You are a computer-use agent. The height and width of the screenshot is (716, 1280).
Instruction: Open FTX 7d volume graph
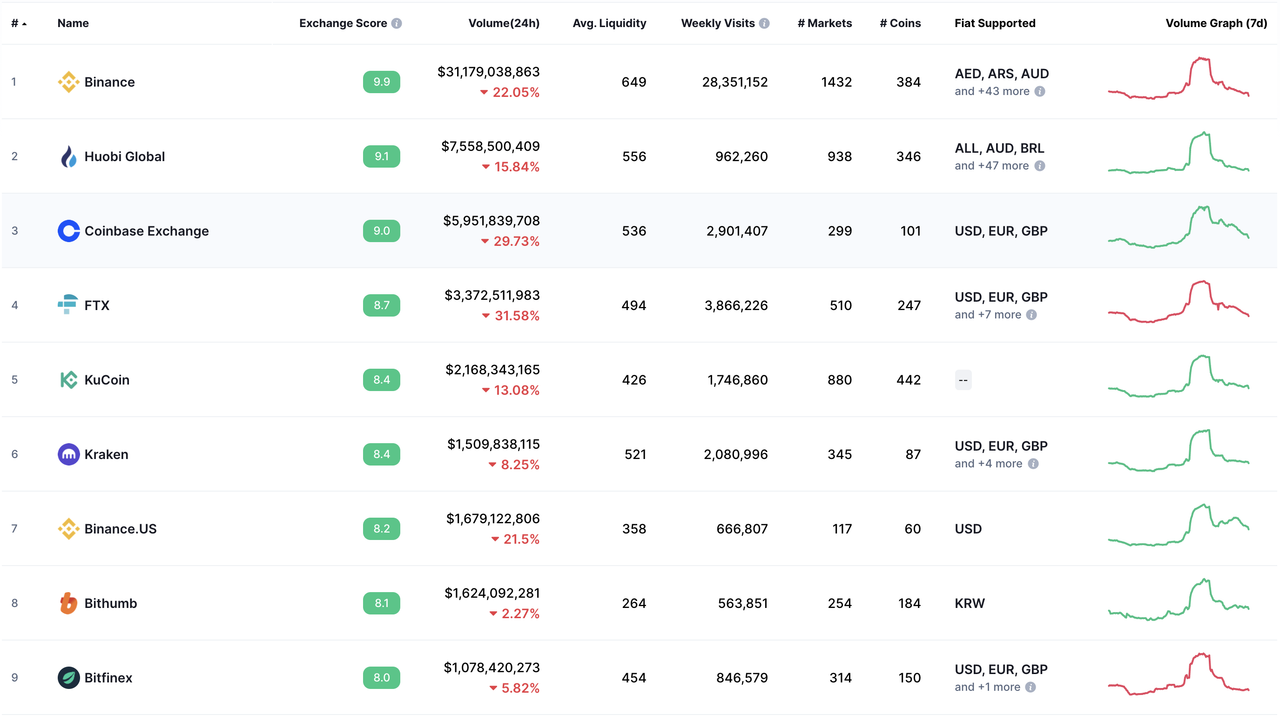(1179, 302)
